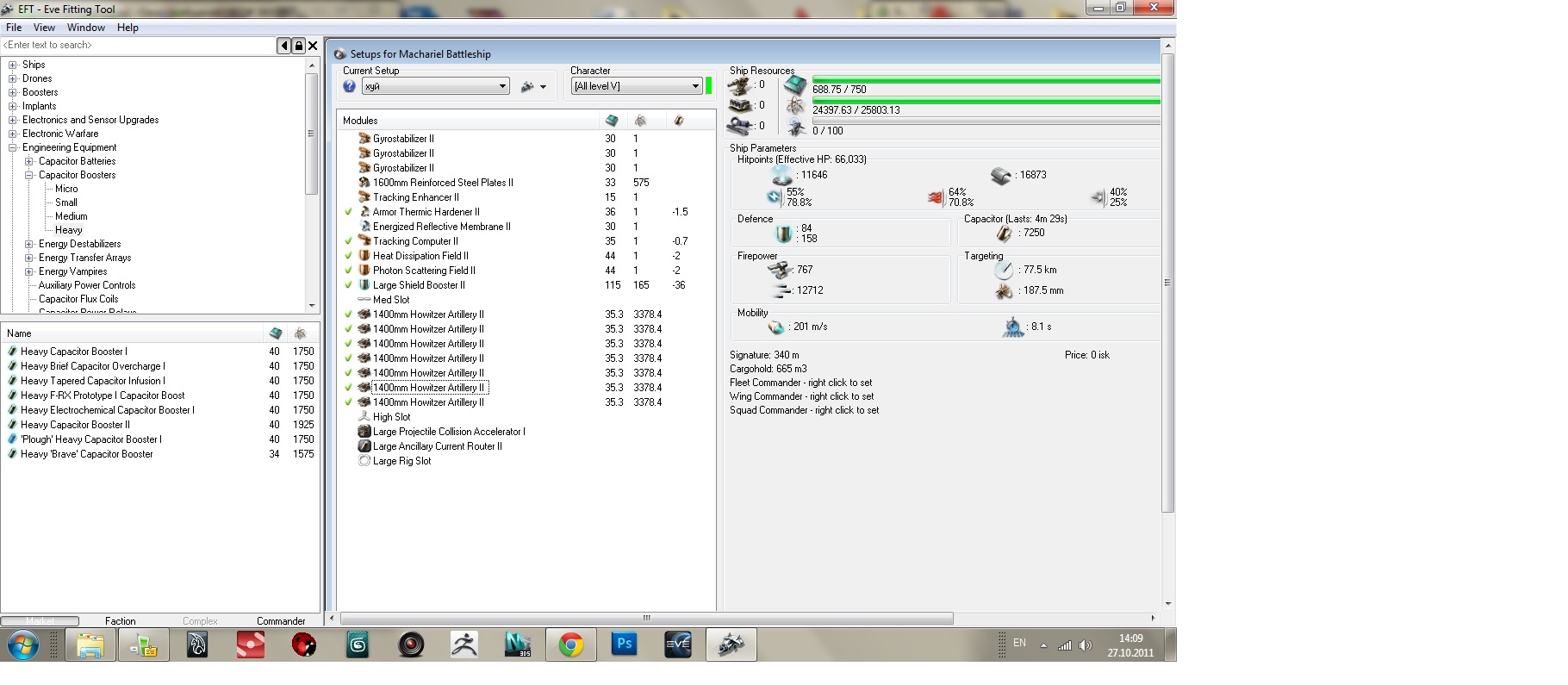1568x685 pixels.
Task: Click the EM resistance icon next to 55%
Action: (x=774, y=197)
